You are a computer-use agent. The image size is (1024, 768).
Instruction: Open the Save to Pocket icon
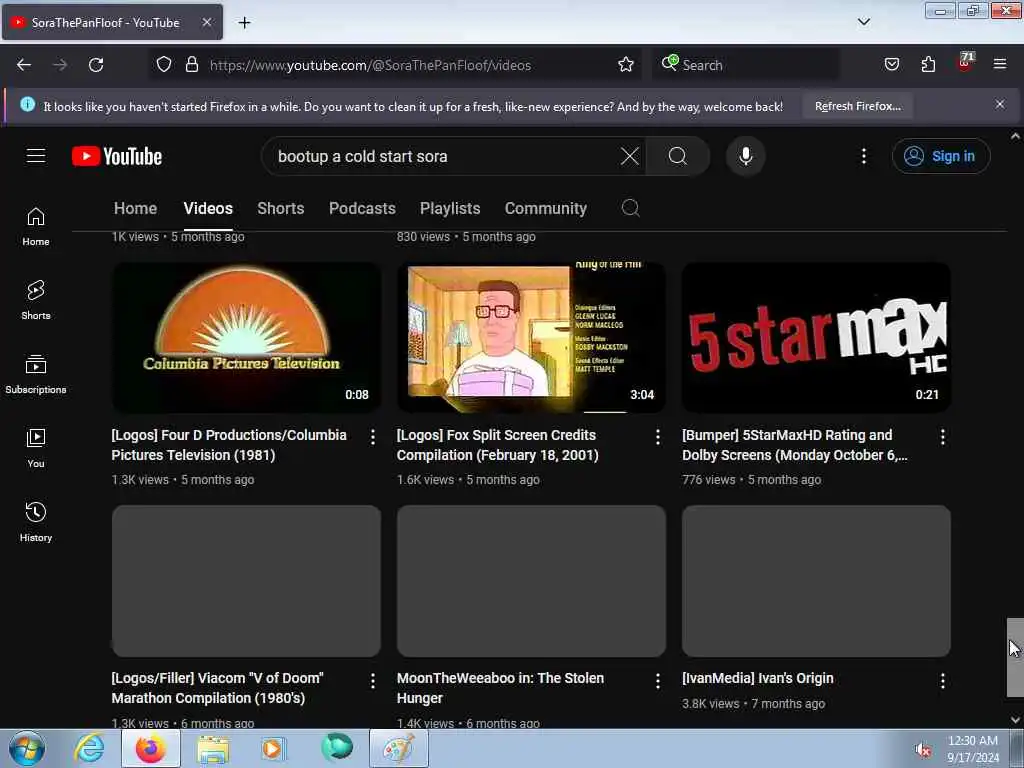[891, 65]
